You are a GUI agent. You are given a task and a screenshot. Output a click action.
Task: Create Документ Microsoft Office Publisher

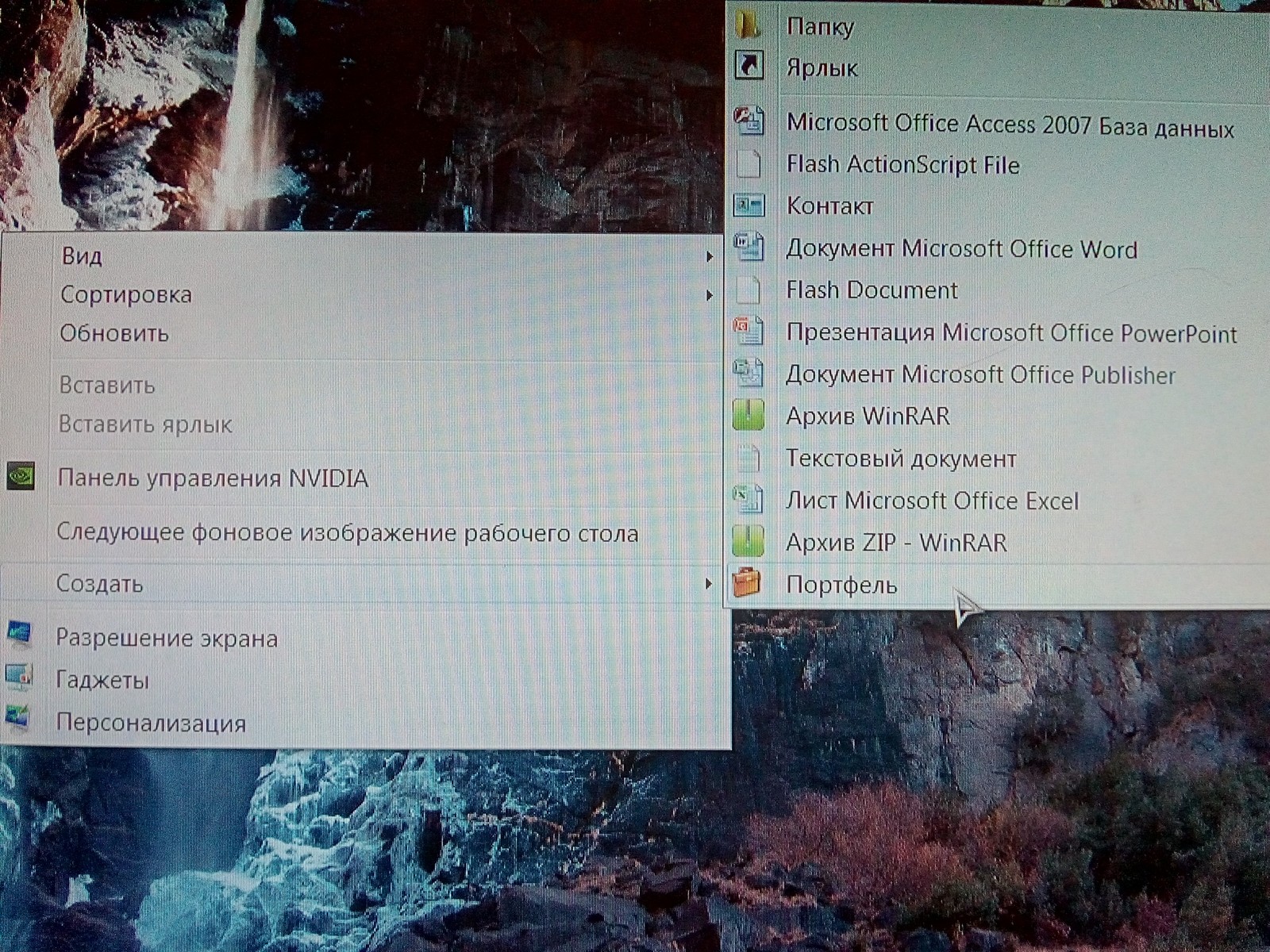point(980,374)
